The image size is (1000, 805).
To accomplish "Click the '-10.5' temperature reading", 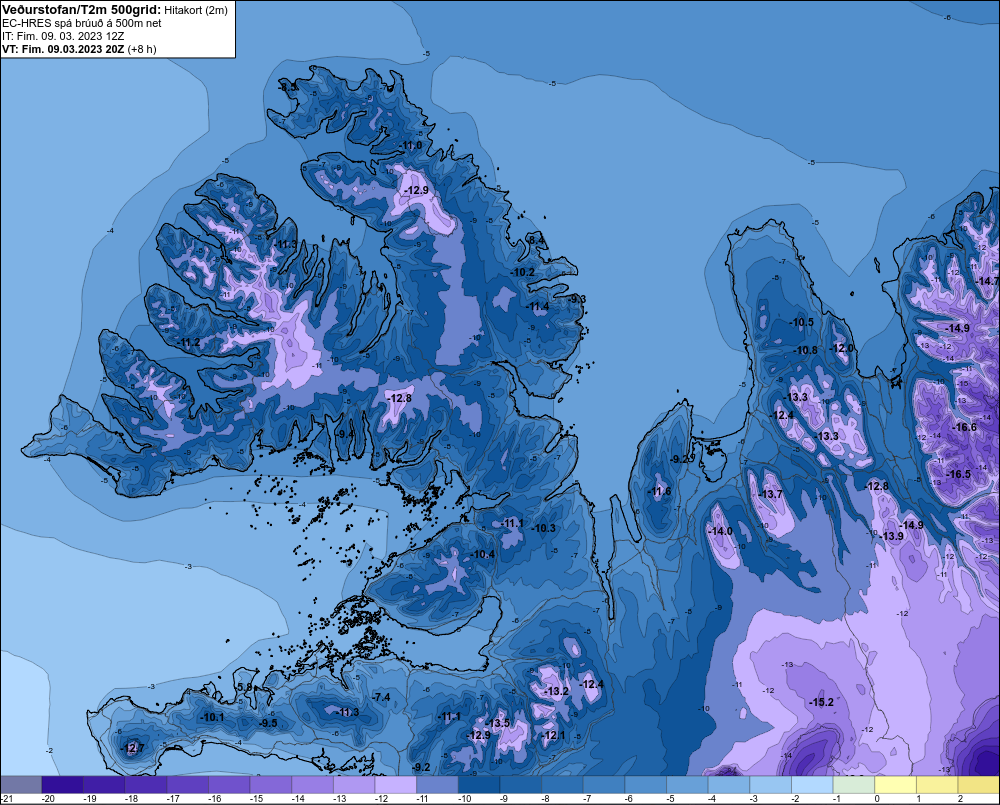I will [802, 322].
